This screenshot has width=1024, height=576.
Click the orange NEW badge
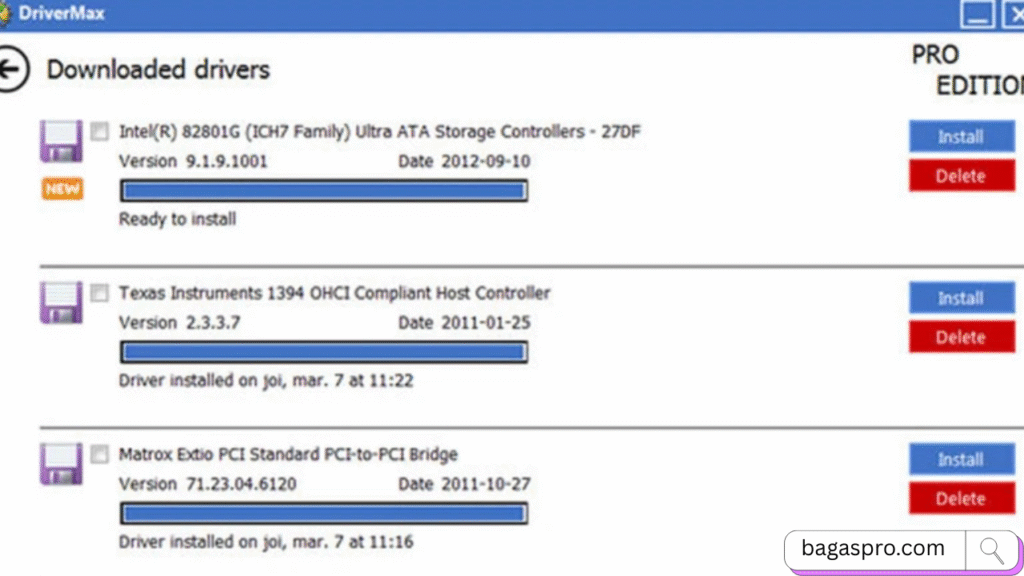(62, 189)
